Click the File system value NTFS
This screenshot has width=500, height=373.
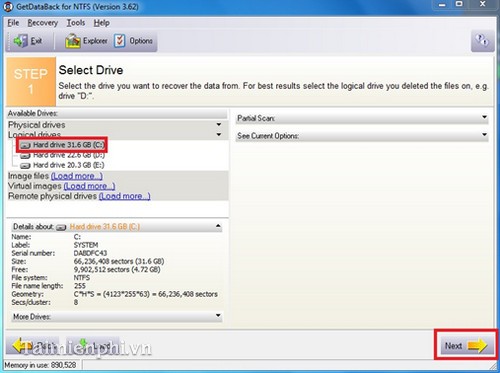point(82,278)
